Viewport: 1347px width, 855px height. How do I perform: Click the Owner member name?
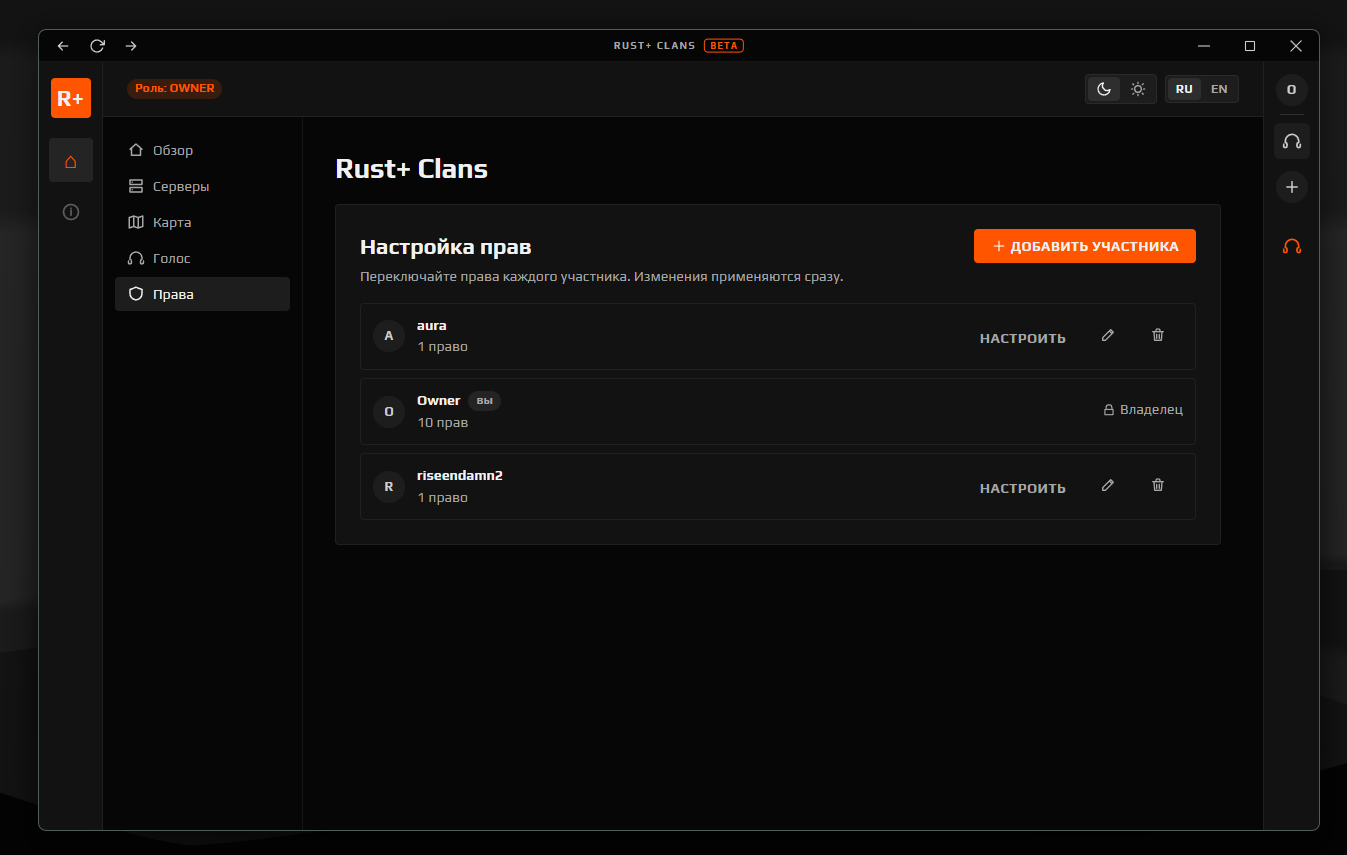coord(439,400)
